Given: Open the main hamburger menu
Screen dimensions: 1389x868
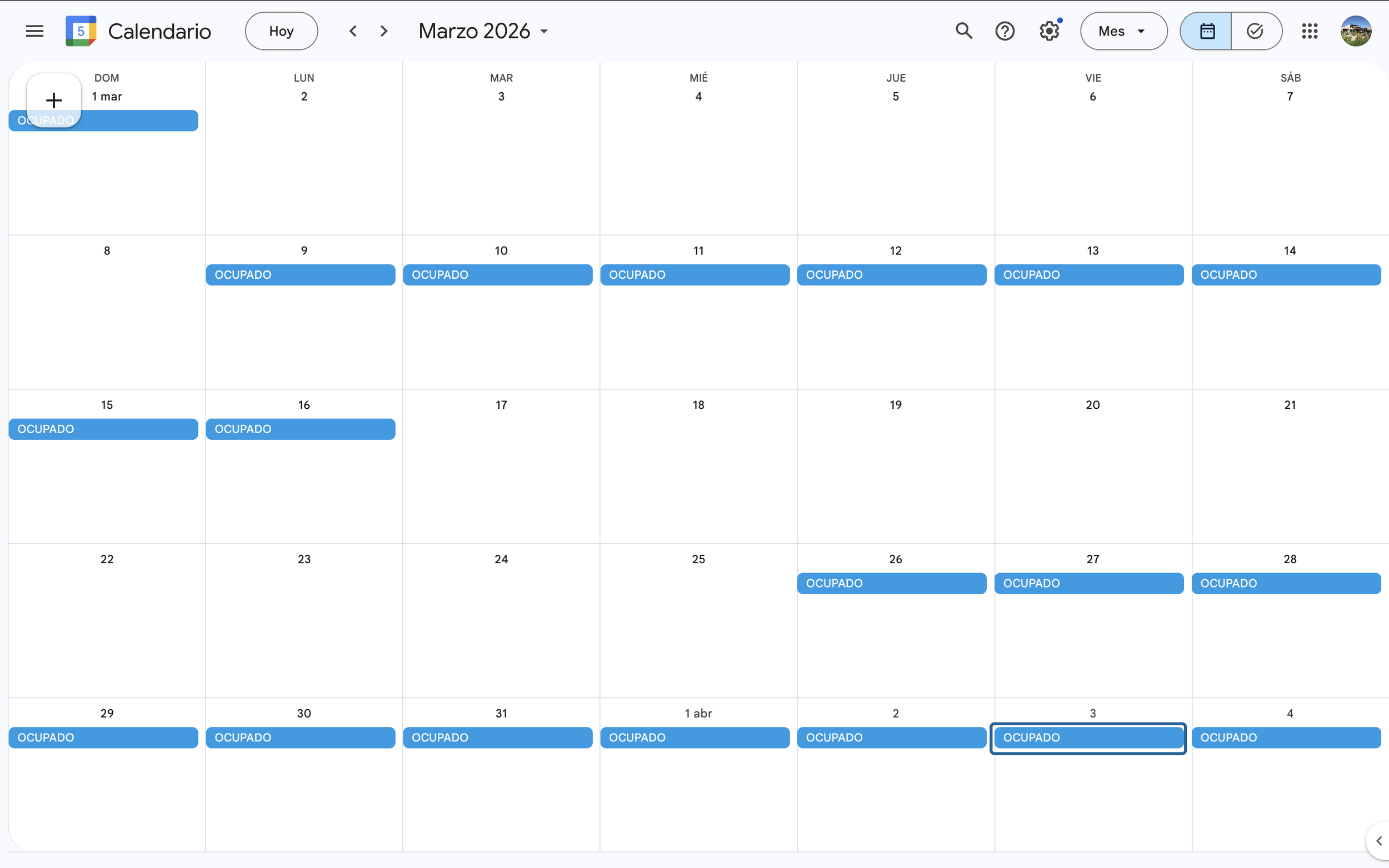Looking at the screenshot, I should click(34, 31).
